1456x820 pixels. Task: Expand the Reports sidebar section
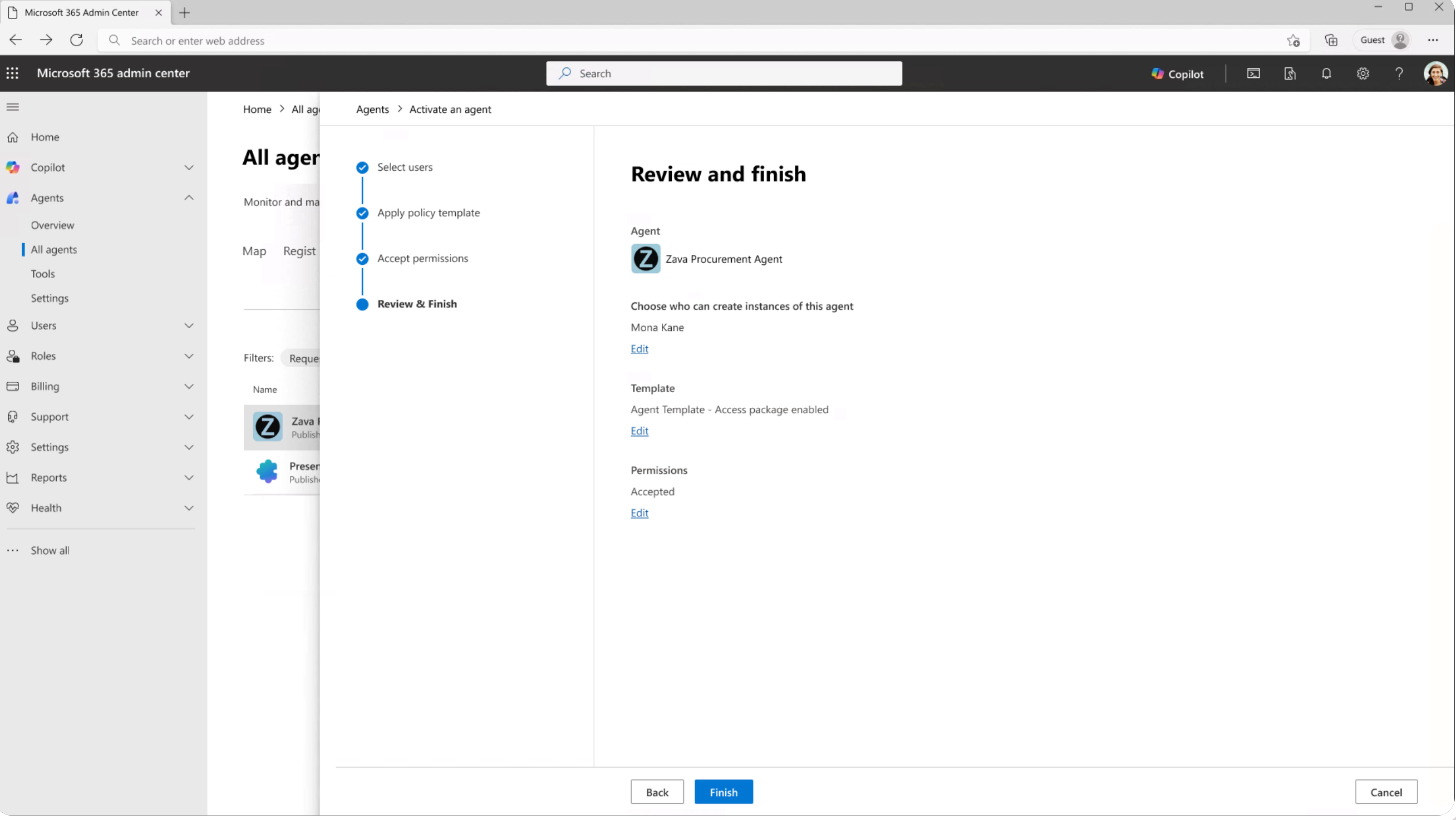189,478
